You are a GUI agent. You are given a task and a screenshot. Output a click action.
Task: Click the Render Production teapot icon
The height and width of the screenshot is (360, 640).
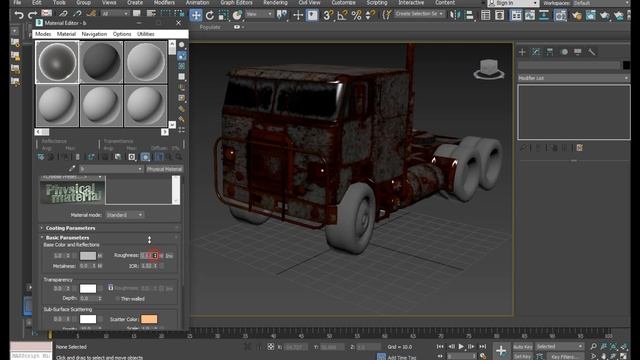click(604, 16)
